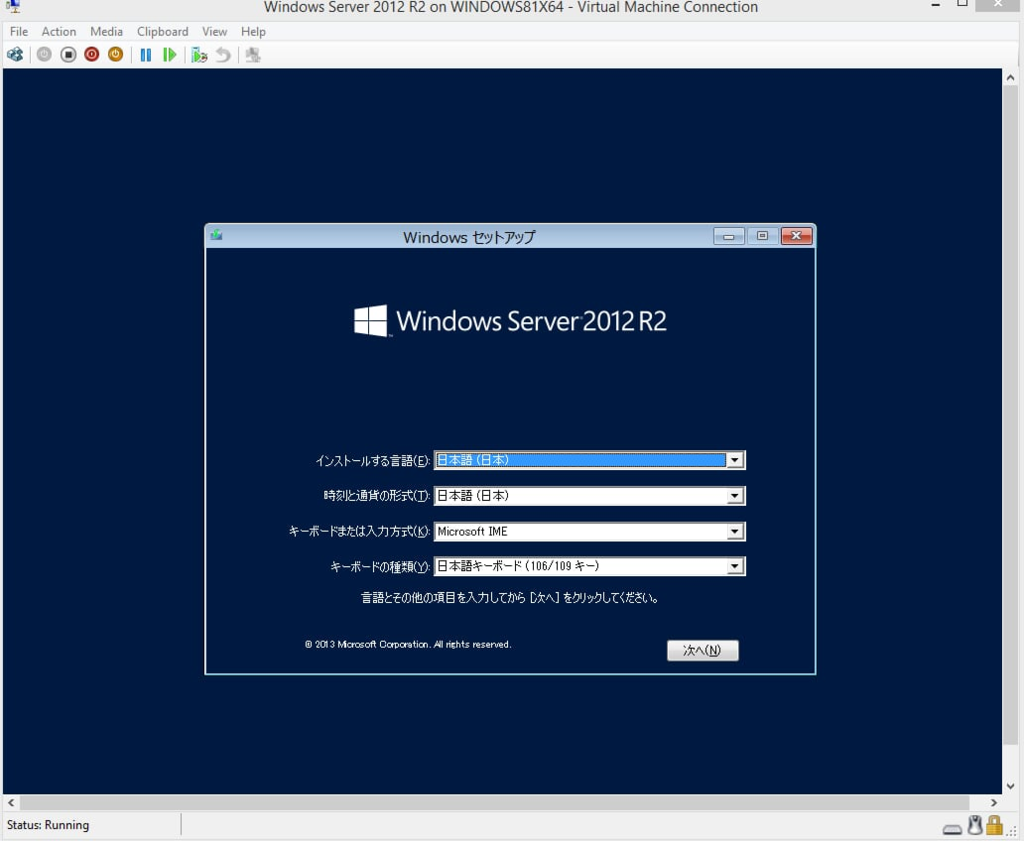Click the キーボードの種類 label

379,567
